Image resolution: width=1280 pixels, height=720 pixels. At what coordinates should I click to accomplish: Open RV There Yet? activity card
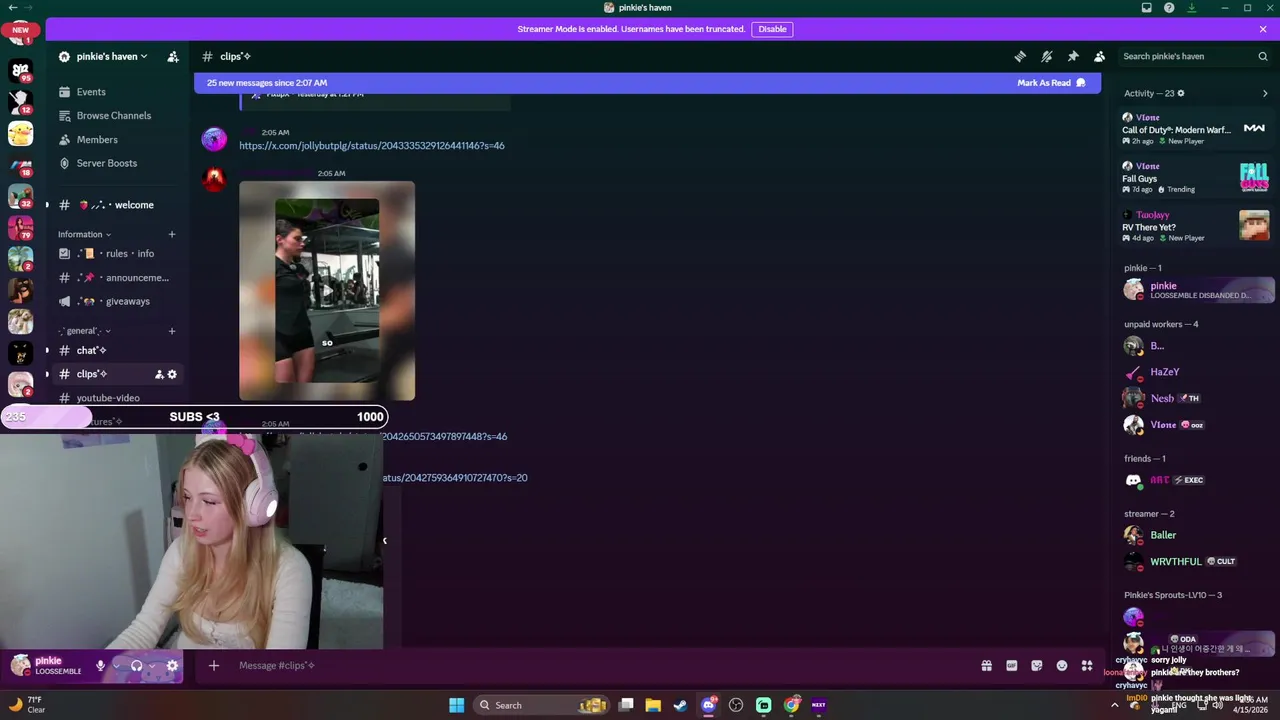pyautogui.click(x=1195, y=227)
